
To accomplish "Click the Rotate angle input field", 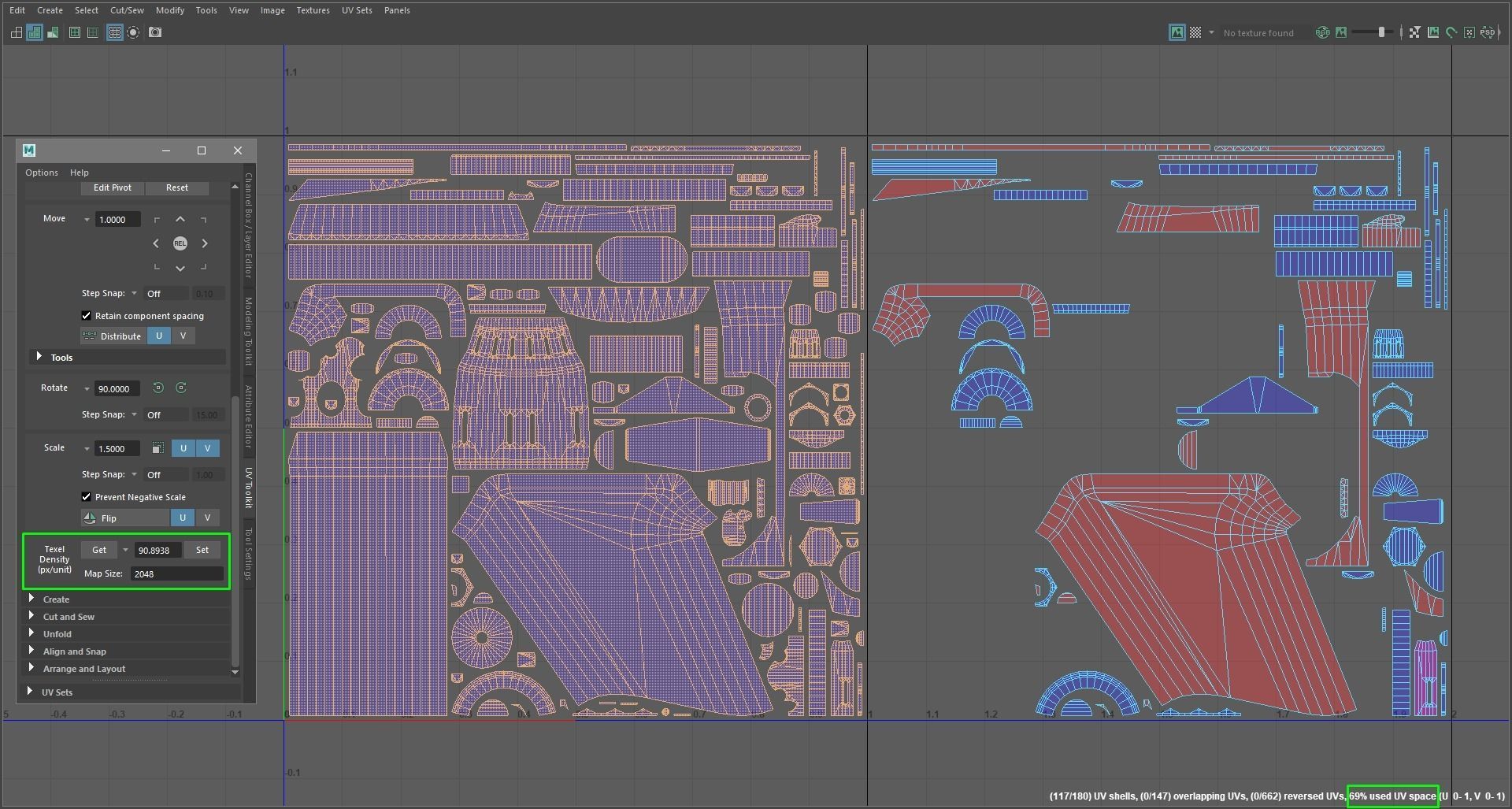I will pyautogui.click(x=117, y=388).
